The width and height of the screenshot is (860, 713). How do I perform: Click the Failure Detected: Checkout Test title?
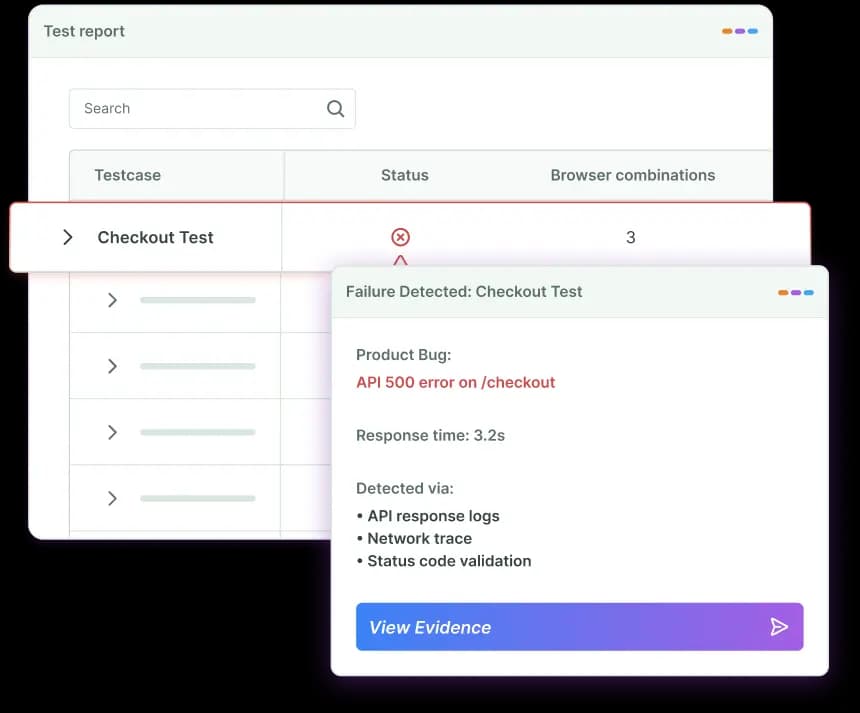point(464,291)
